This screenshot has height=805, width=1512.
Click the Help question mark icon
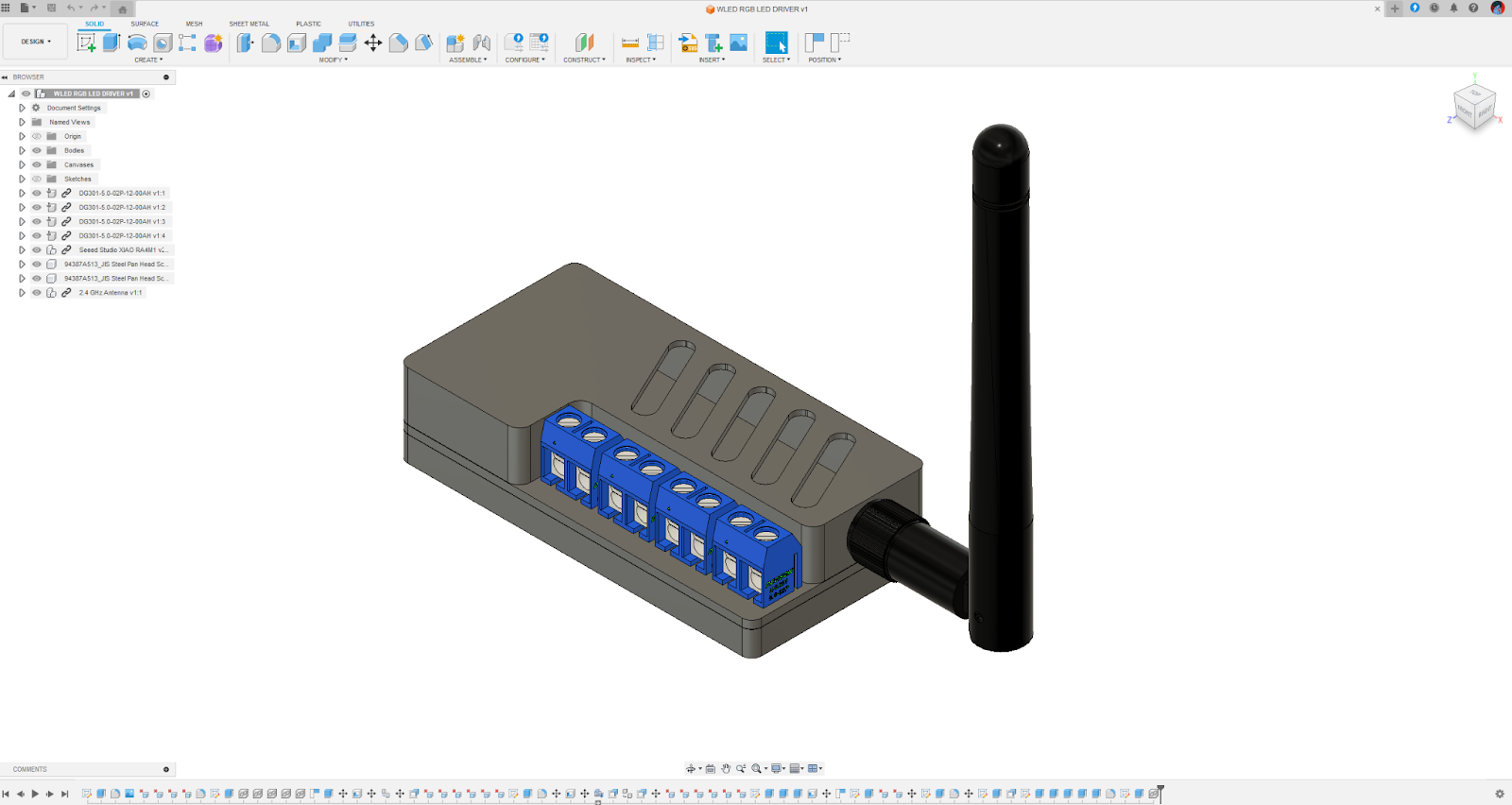[1473, 8]
